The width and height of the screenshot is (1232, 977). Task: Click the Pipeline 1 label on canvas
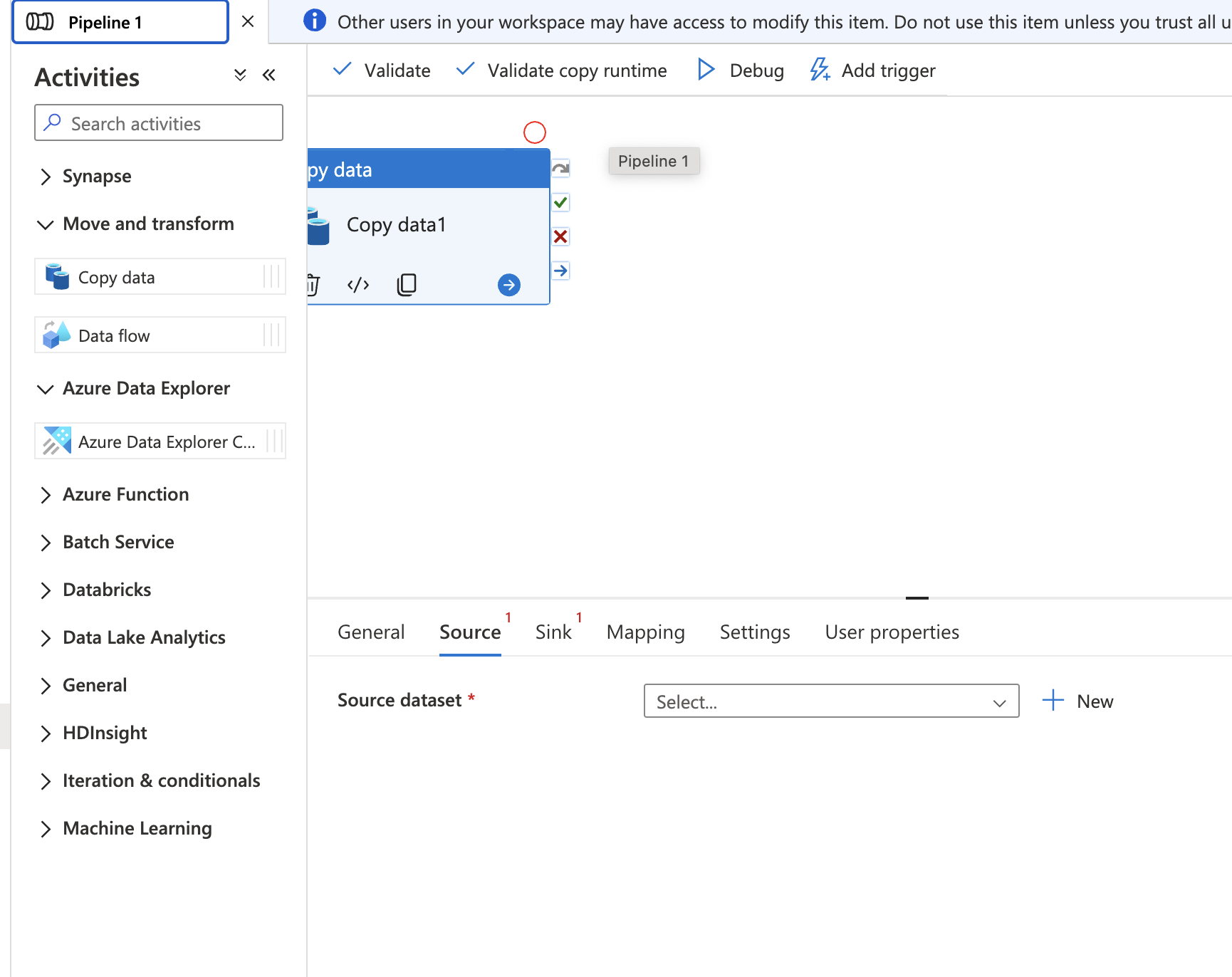click(654, 161)
